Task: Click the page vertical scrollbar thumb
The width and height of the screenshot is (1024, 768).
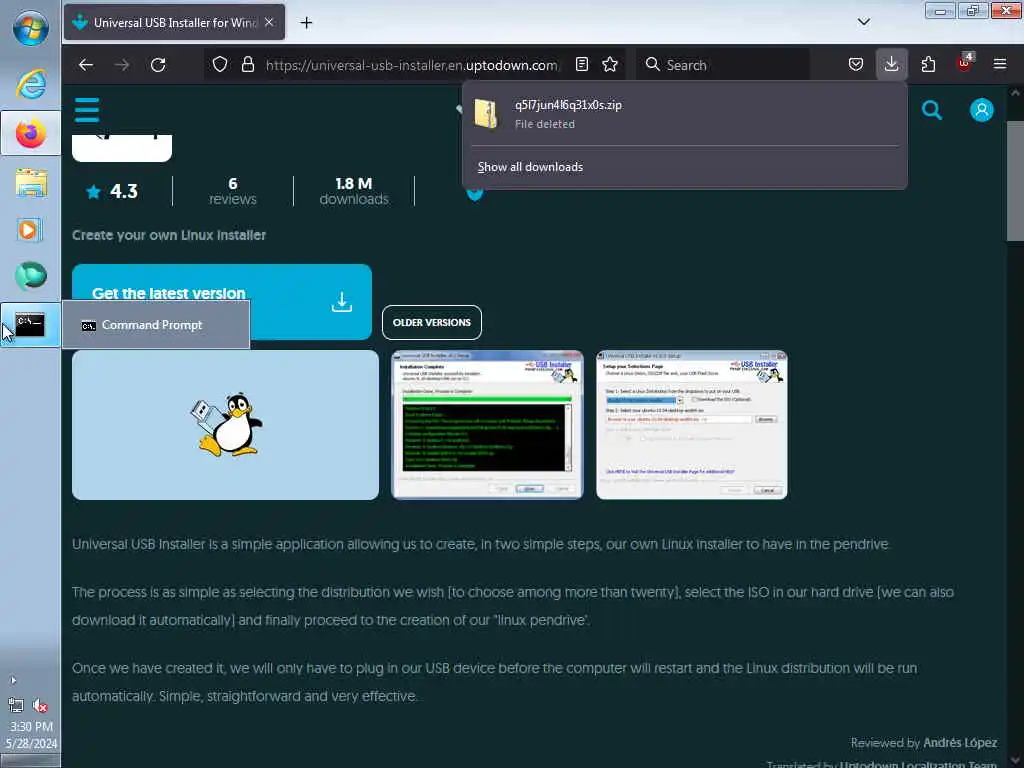Action: 1015,182
